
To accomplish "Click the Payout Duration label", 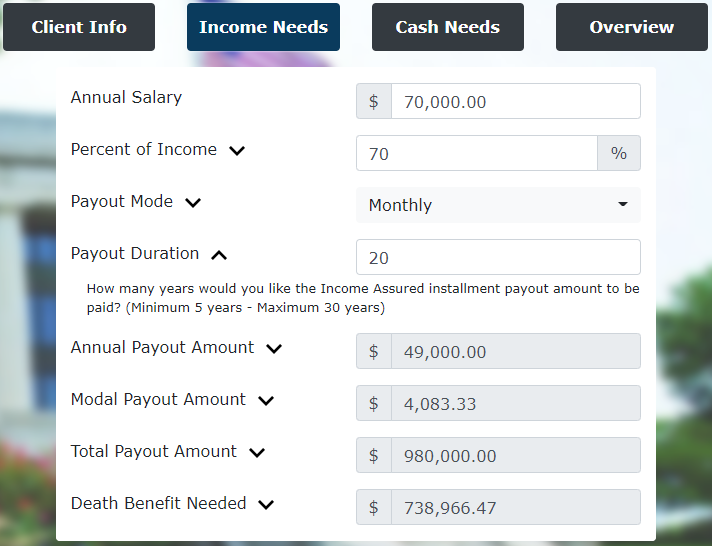I will 135,253.
